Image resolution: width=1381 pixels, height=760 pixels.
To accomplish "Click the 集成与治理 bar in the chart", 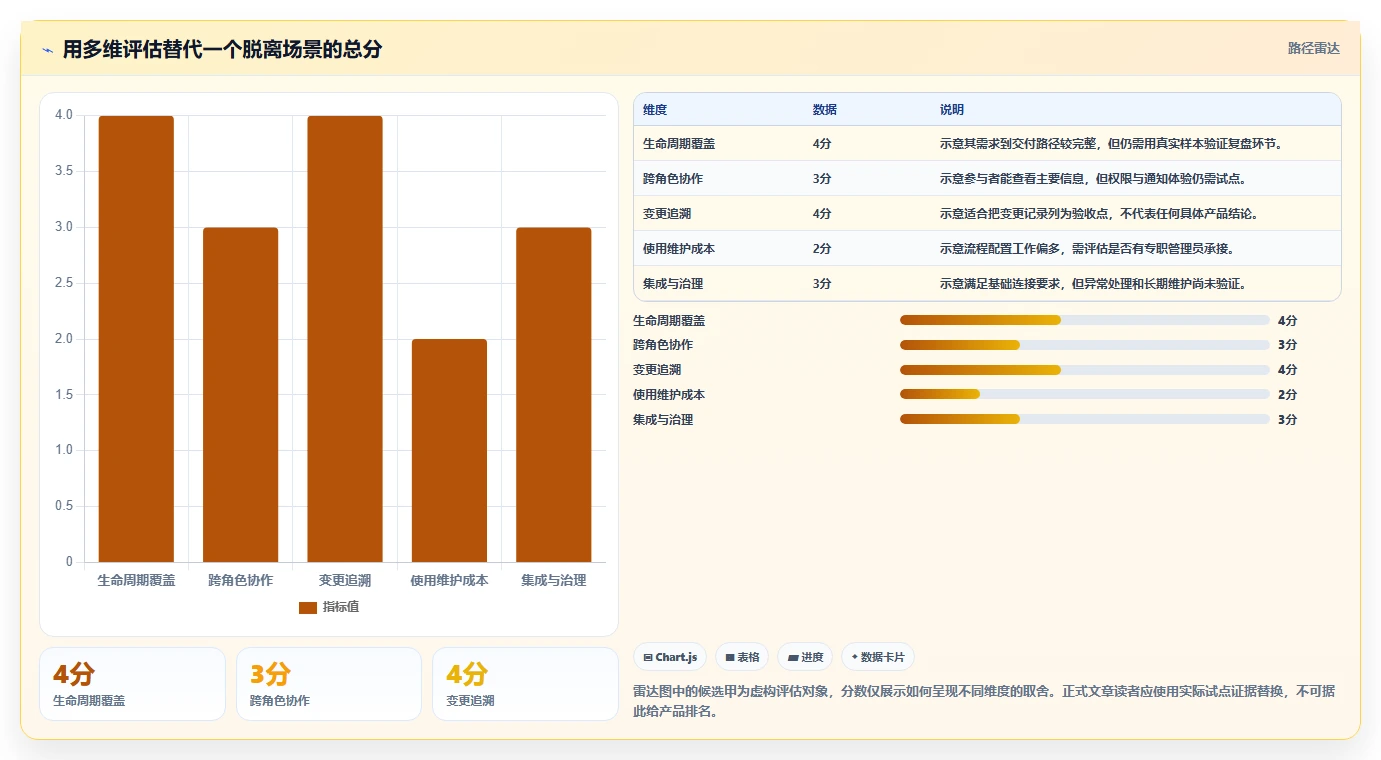I will click(x=554, y=395).
